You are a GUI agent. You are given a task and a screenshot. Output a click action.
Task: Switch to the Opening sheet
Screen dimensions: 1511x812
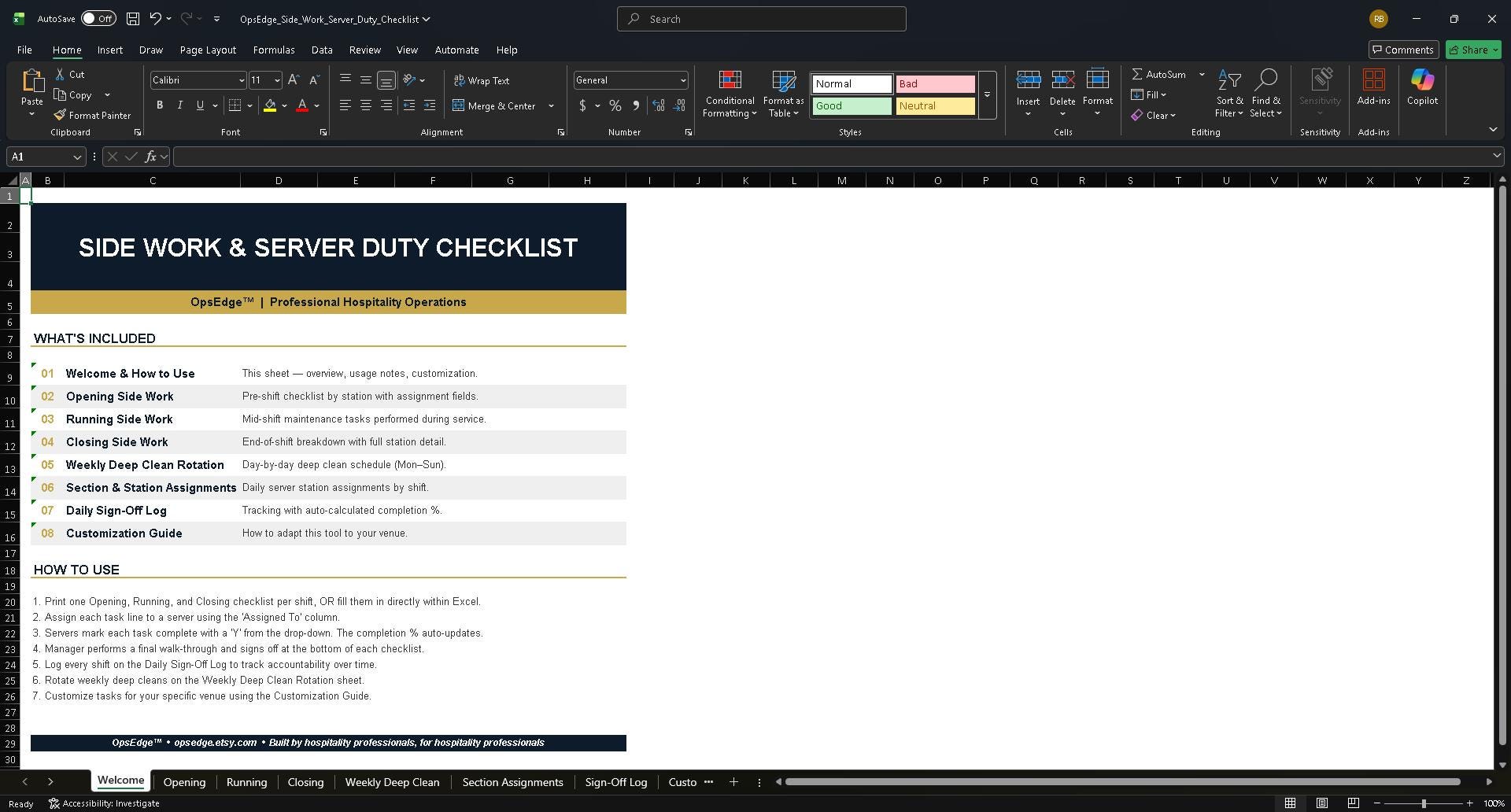[x=184, y=782]
